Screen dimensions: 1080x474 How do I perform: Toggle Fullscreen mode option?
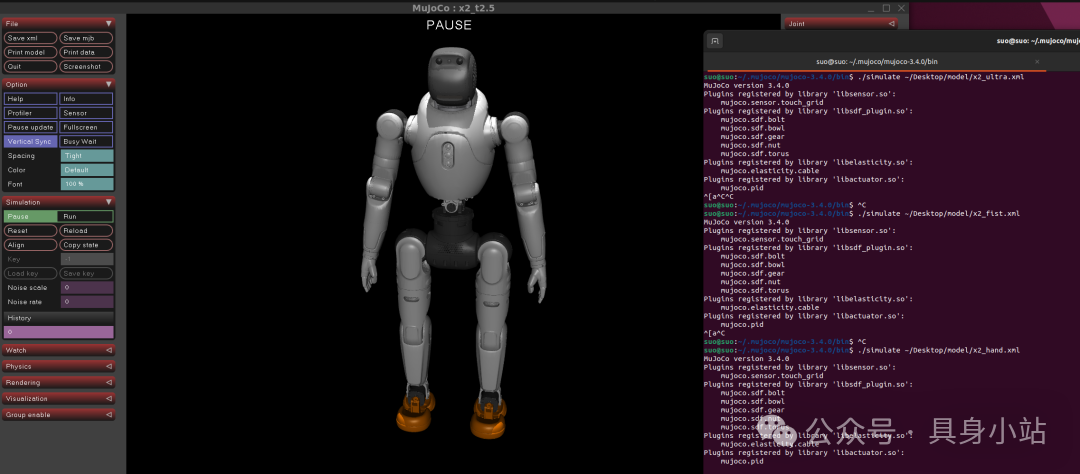click(x=86, y=127)
